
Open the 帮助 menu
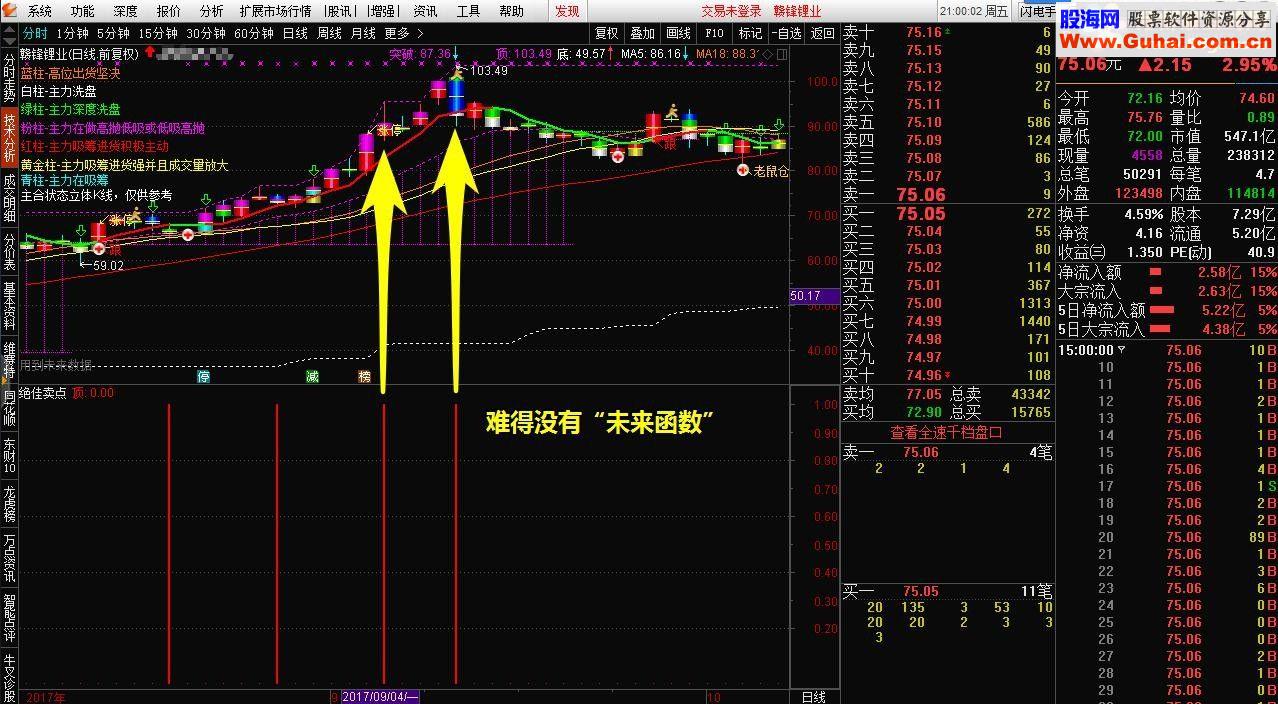511,11
